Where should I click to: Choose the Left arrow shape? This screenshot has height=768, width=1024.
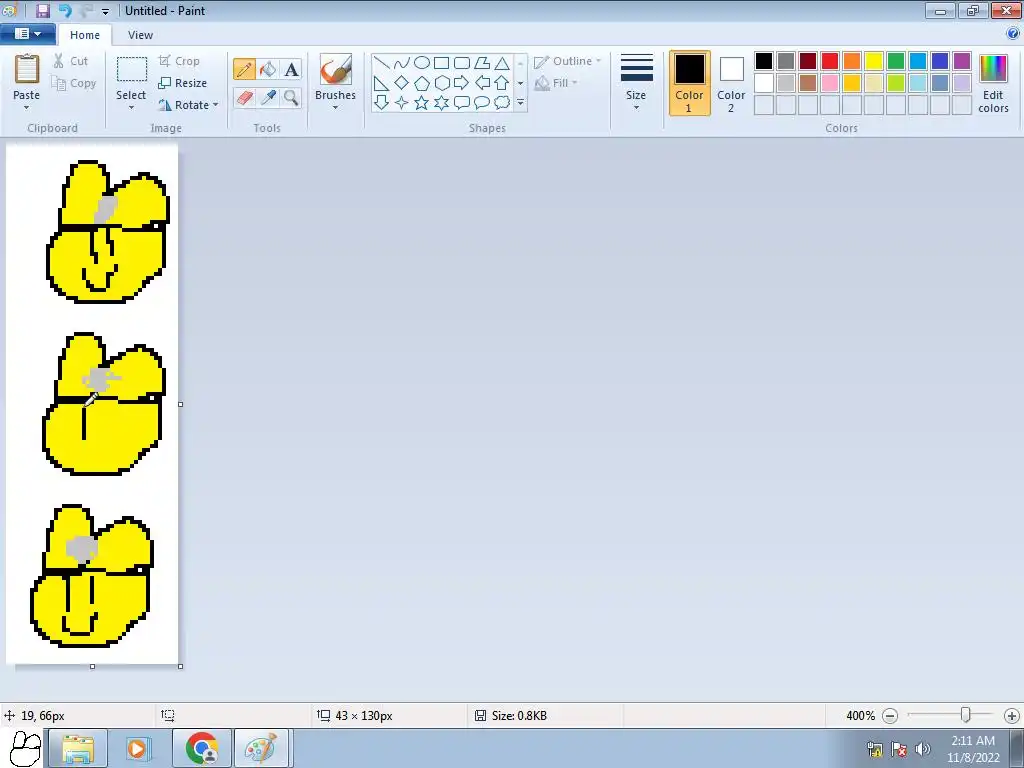click(482, 83)
